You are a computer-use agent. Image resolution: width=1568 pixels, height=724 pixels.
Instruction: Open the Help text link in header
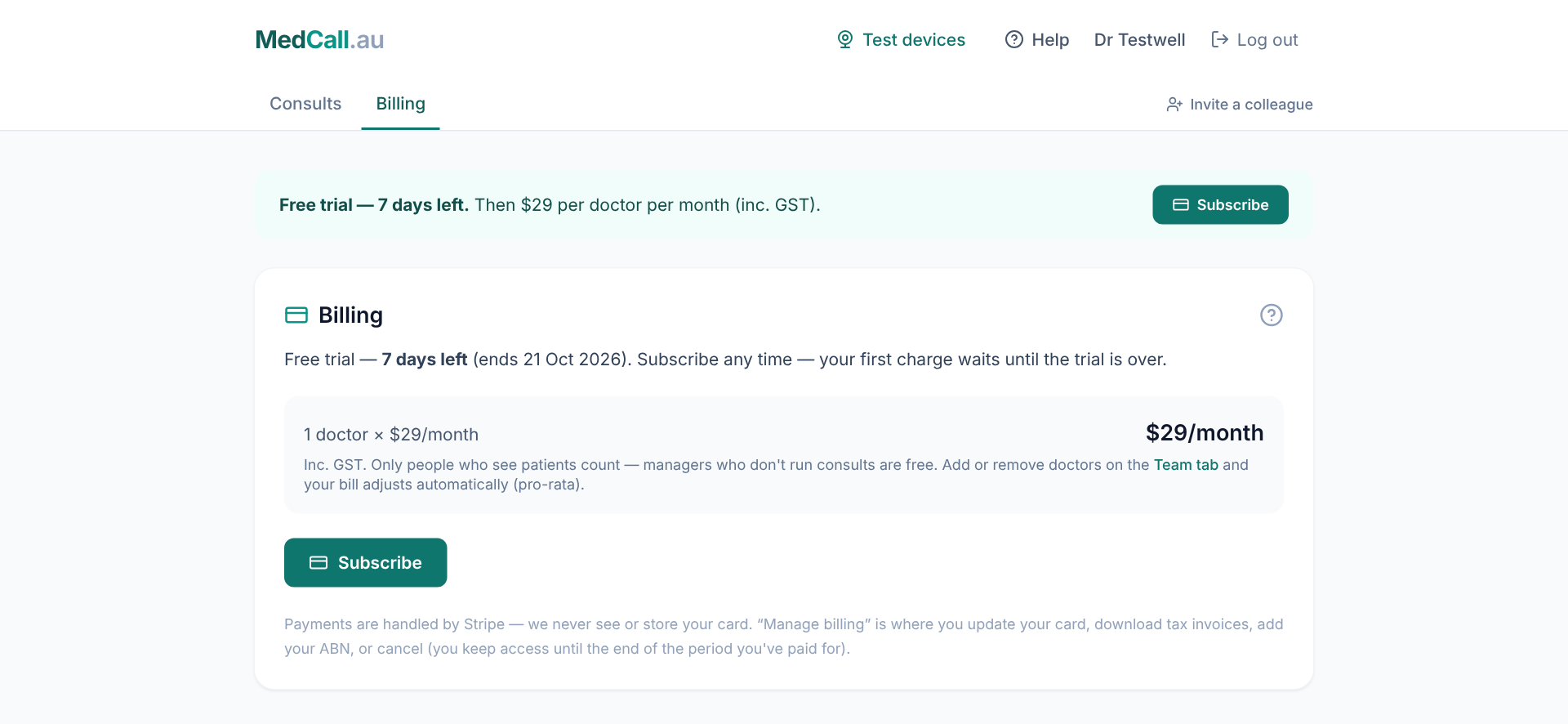click(x=1050, y=39)
